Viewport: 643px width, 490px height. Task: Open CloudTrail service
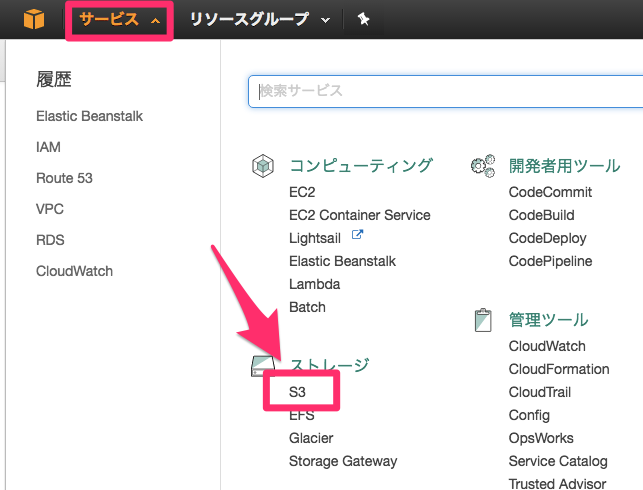pyautogui.click(x=540, y=392)
